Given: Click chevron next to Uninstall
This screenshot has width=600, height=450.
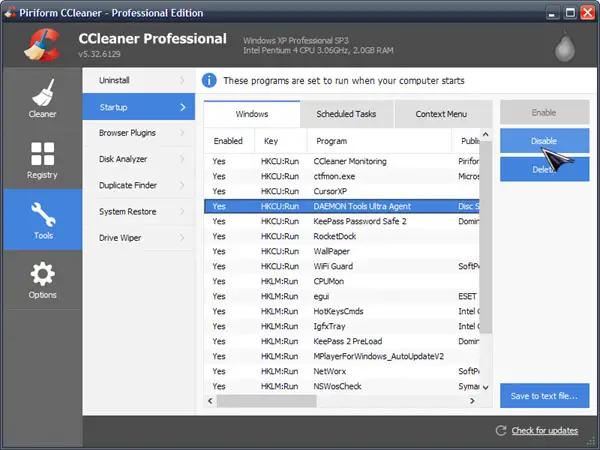Looking at the screenshot, I should tap(182, 80).
